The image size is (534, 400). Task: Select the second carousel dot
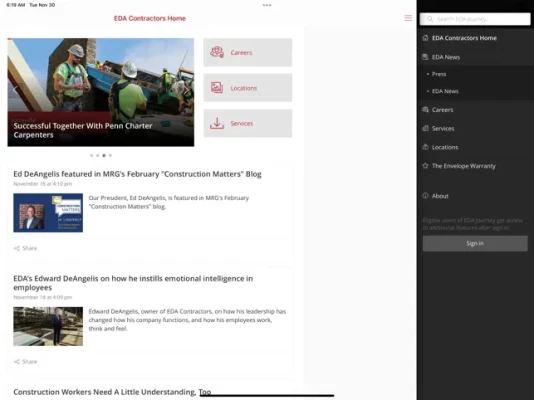[x=98, y=156]
